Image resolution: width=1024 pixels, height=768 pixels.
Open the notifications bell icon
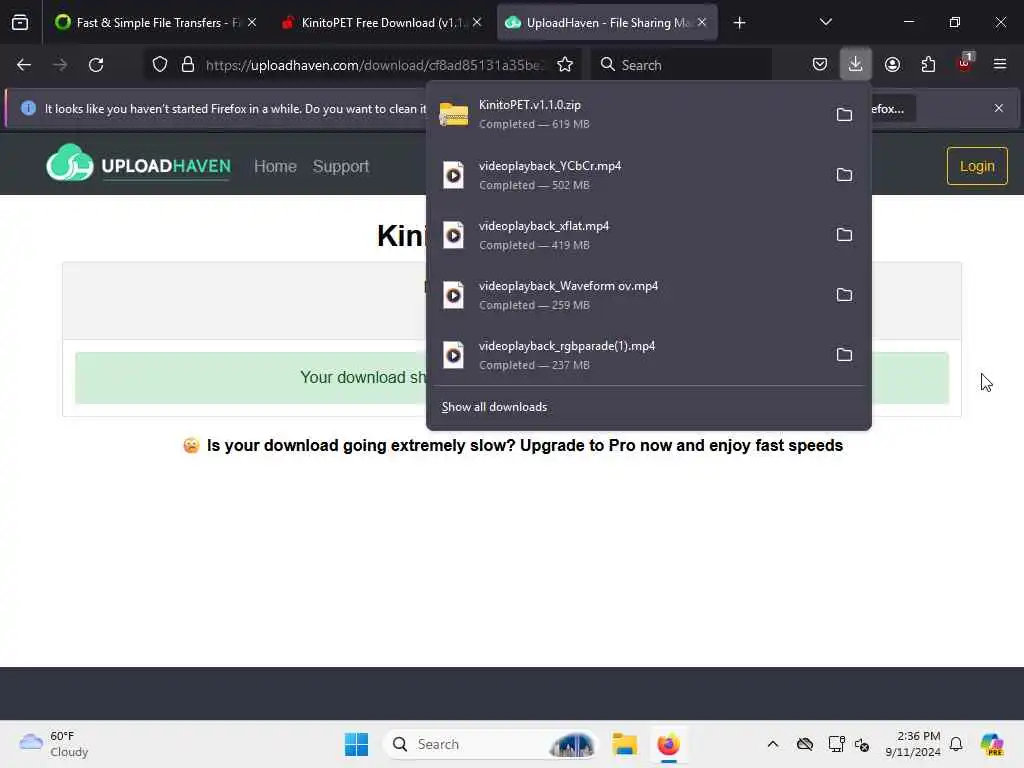pos(956,744)
